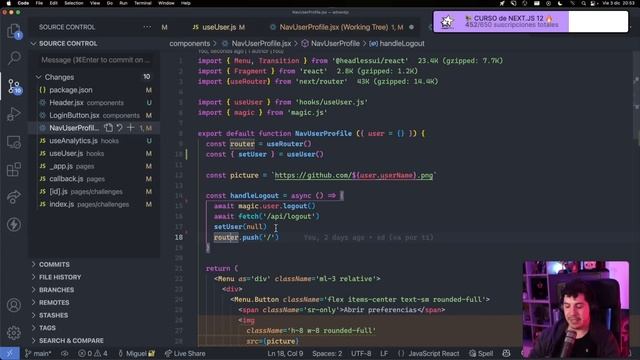The height and width of the screenshot is (360, 640).
Task: Click the Spell checker status item
Action: (x=481, y=353)
